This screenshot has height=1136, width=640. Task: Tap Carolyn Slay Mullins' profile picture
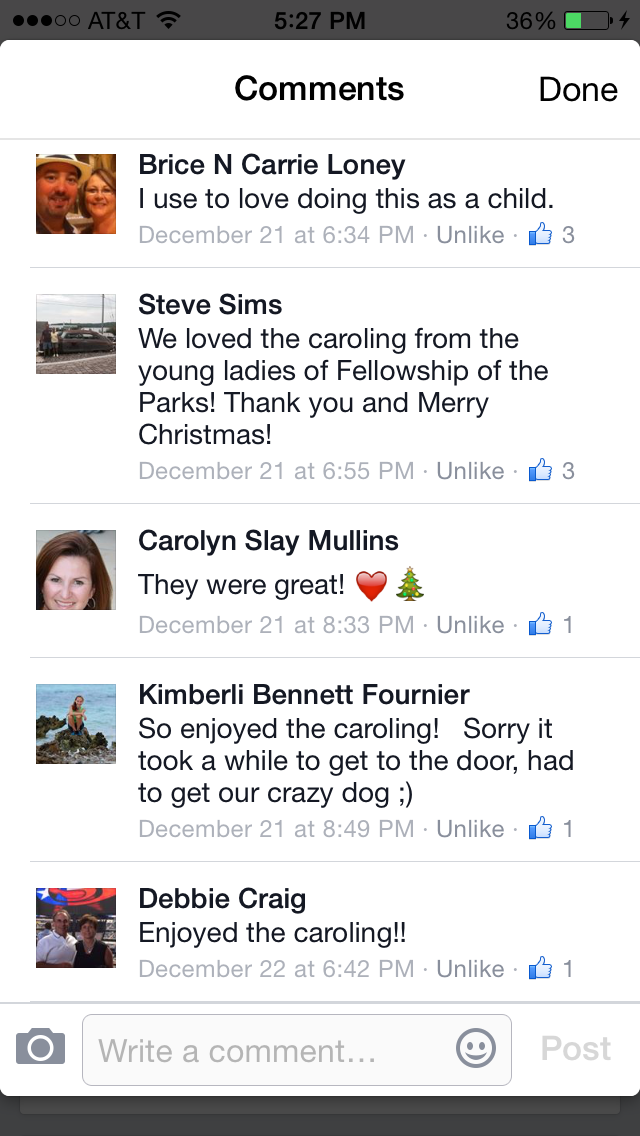(x=76, y=570)
